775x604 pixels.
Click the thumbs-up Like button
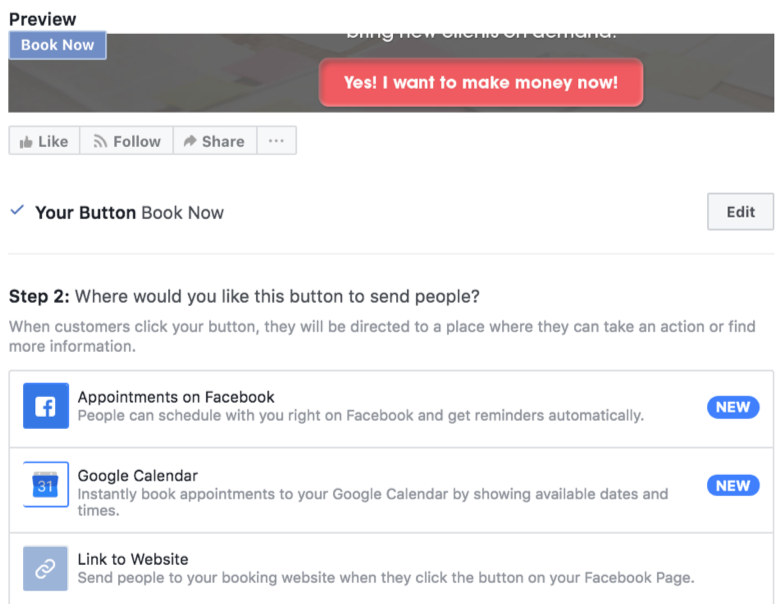[x=44, y=141]
